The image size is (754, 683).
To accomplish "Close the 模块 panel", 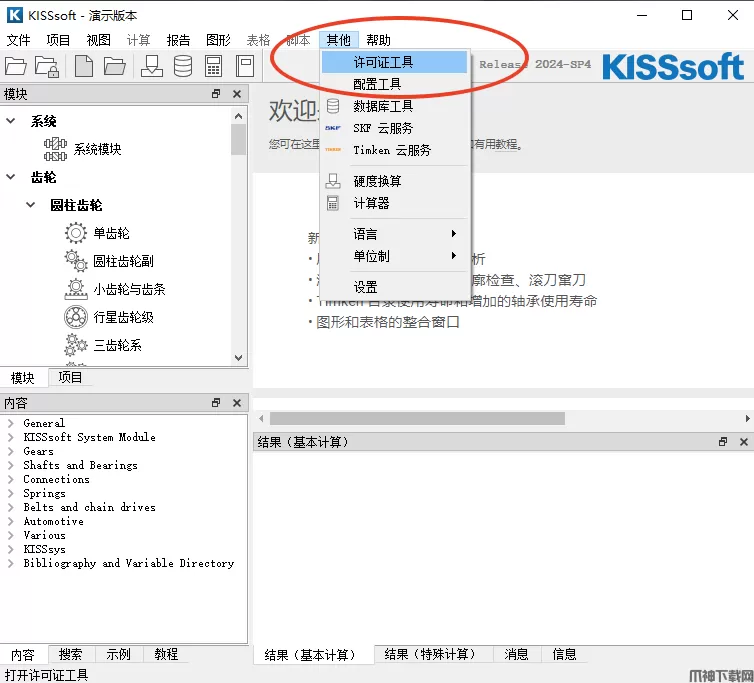I will 237,94.
